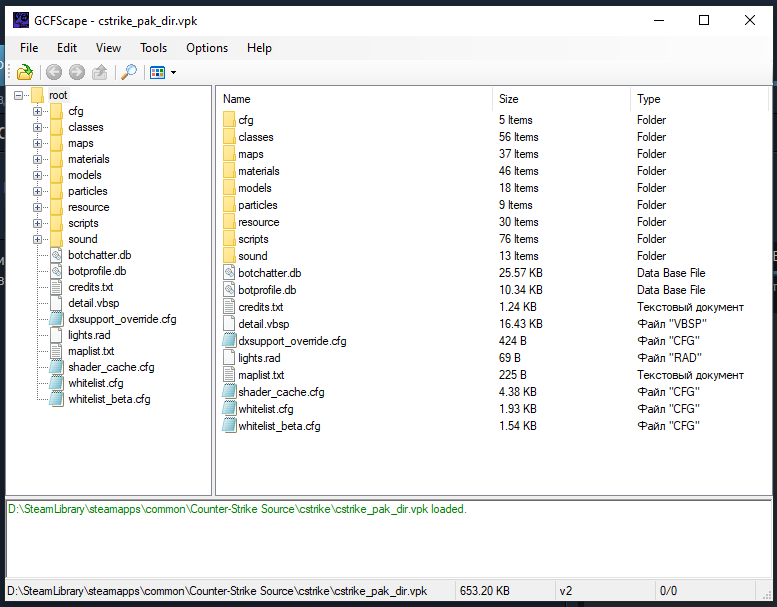
Task: Collapse the root tree node
Action: coord(18,95)
